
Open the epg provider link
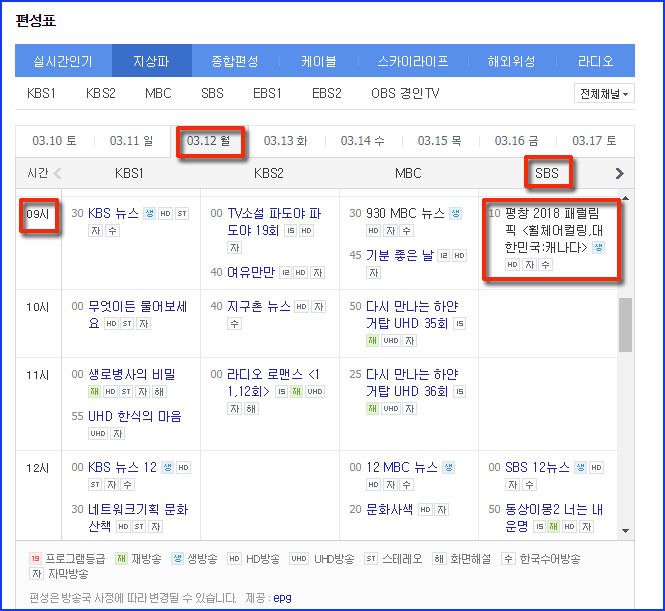pyautogui.click(x=282, y=598)
